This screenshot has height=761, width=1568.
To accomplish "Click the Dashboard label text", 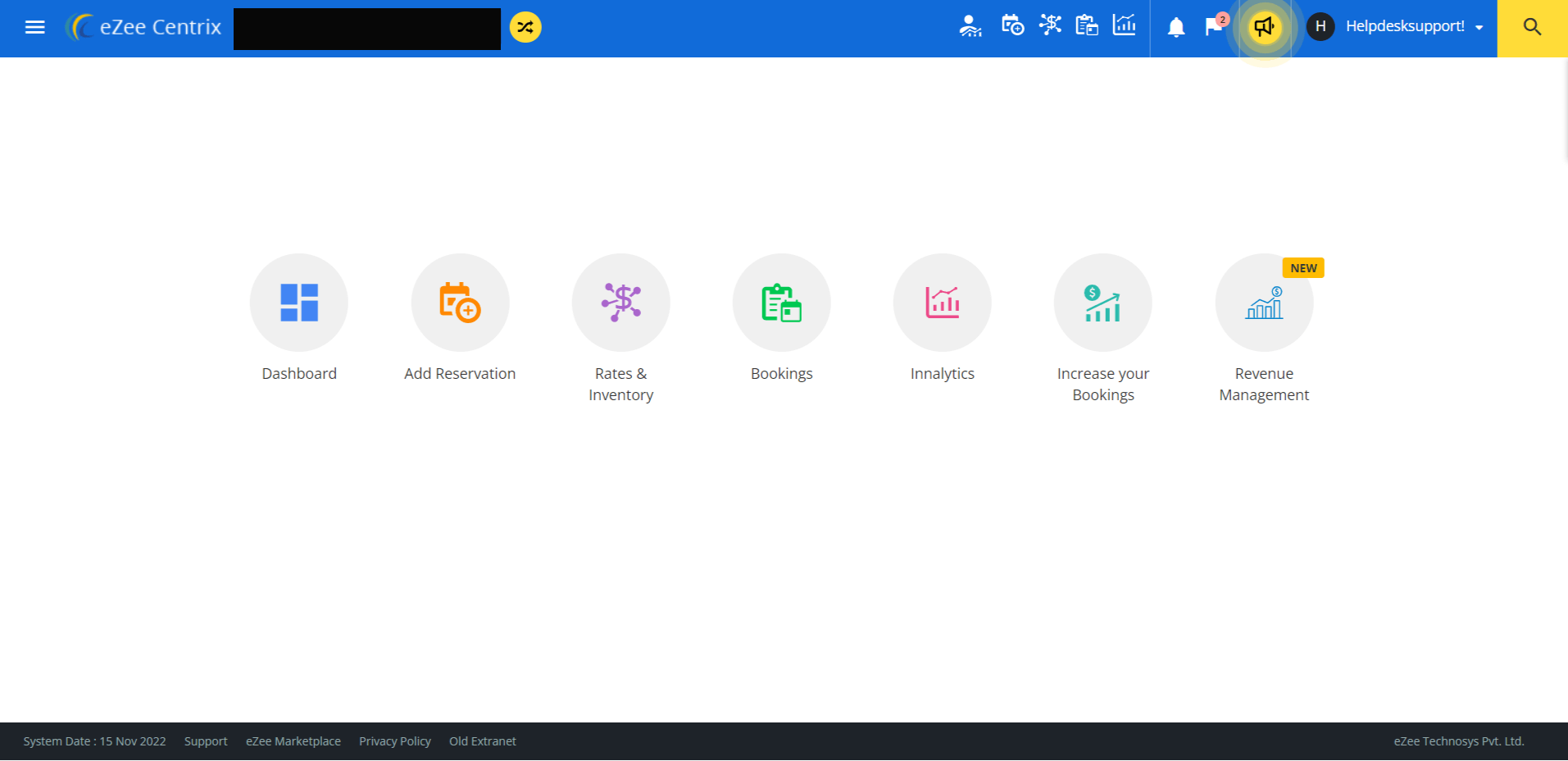I will pos(299,374).
